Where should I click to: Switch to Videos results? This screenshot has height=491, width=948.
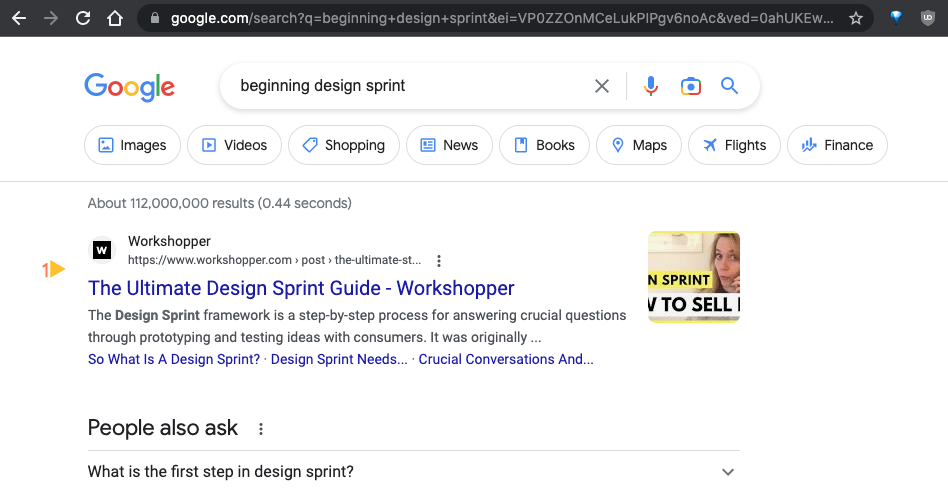click(235, 145)
